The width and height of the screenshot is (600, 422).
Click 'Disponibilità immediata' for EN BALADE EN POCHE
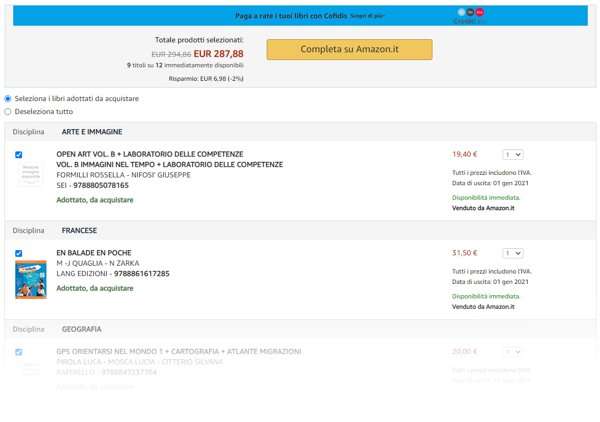click(x=486, y=297)
